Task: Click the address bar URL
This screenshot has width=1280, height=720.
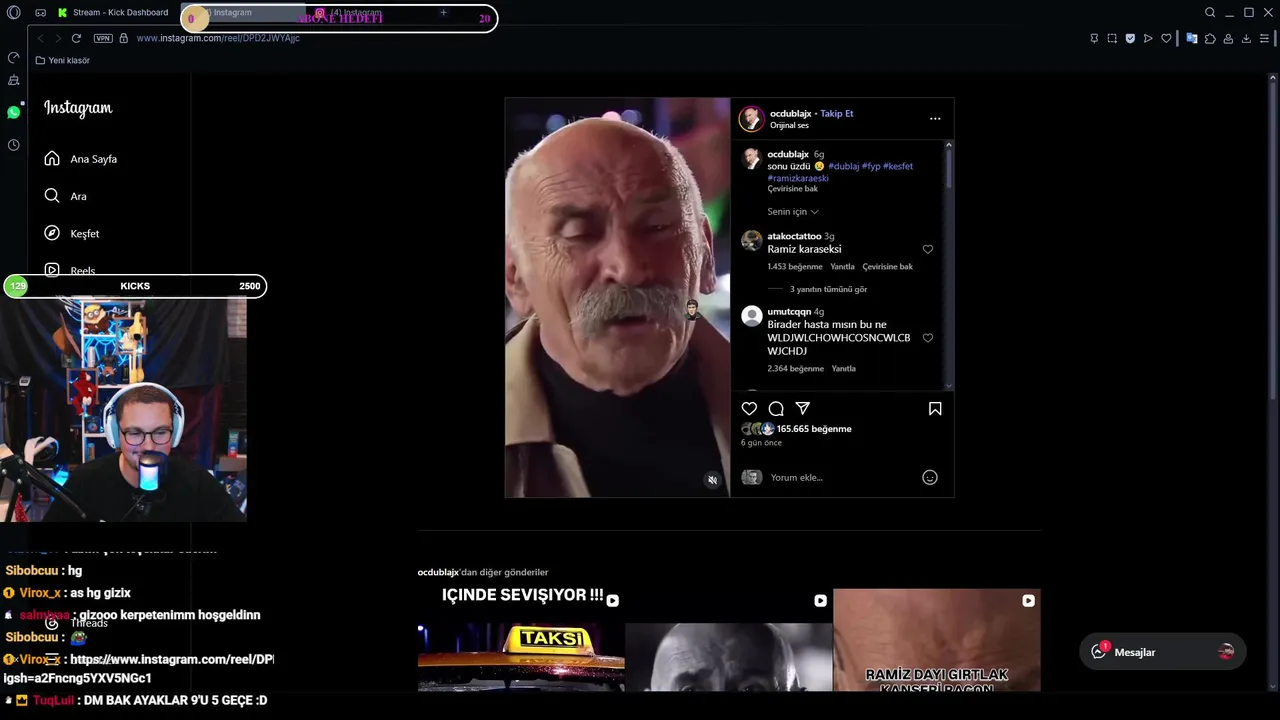Action: pos(218,38)
